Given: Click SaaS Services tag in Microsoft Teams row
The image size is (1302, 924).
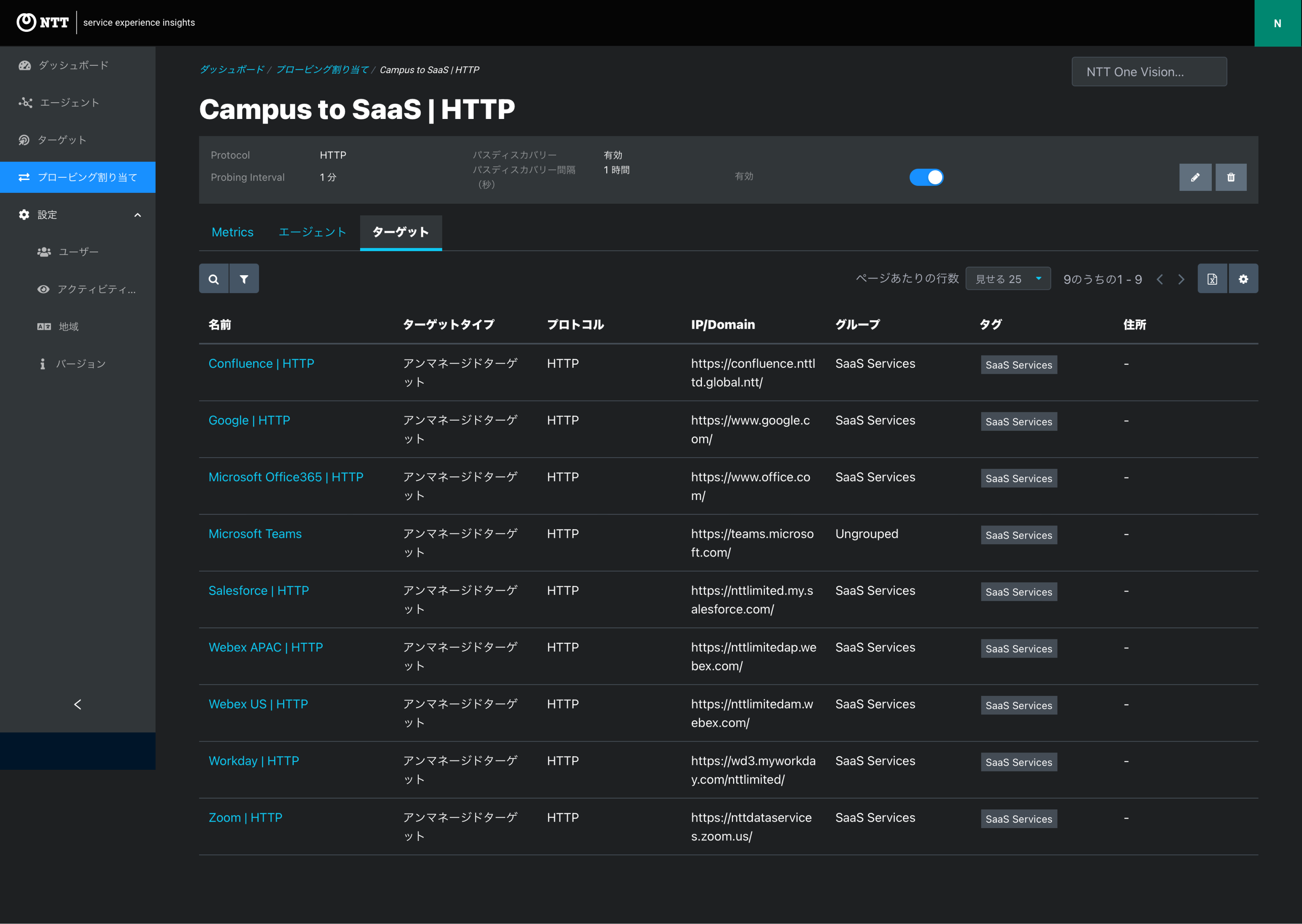Looking at the screenshot, I should (1019, 535).
